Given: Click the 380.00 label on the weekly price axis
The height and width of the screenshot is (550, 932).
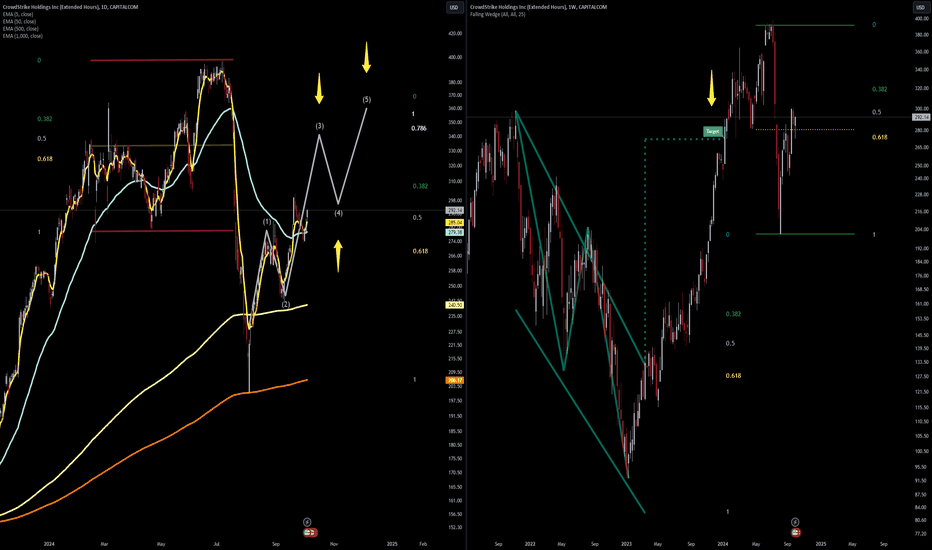Looking at the screenshot, I should coord(921,35).
